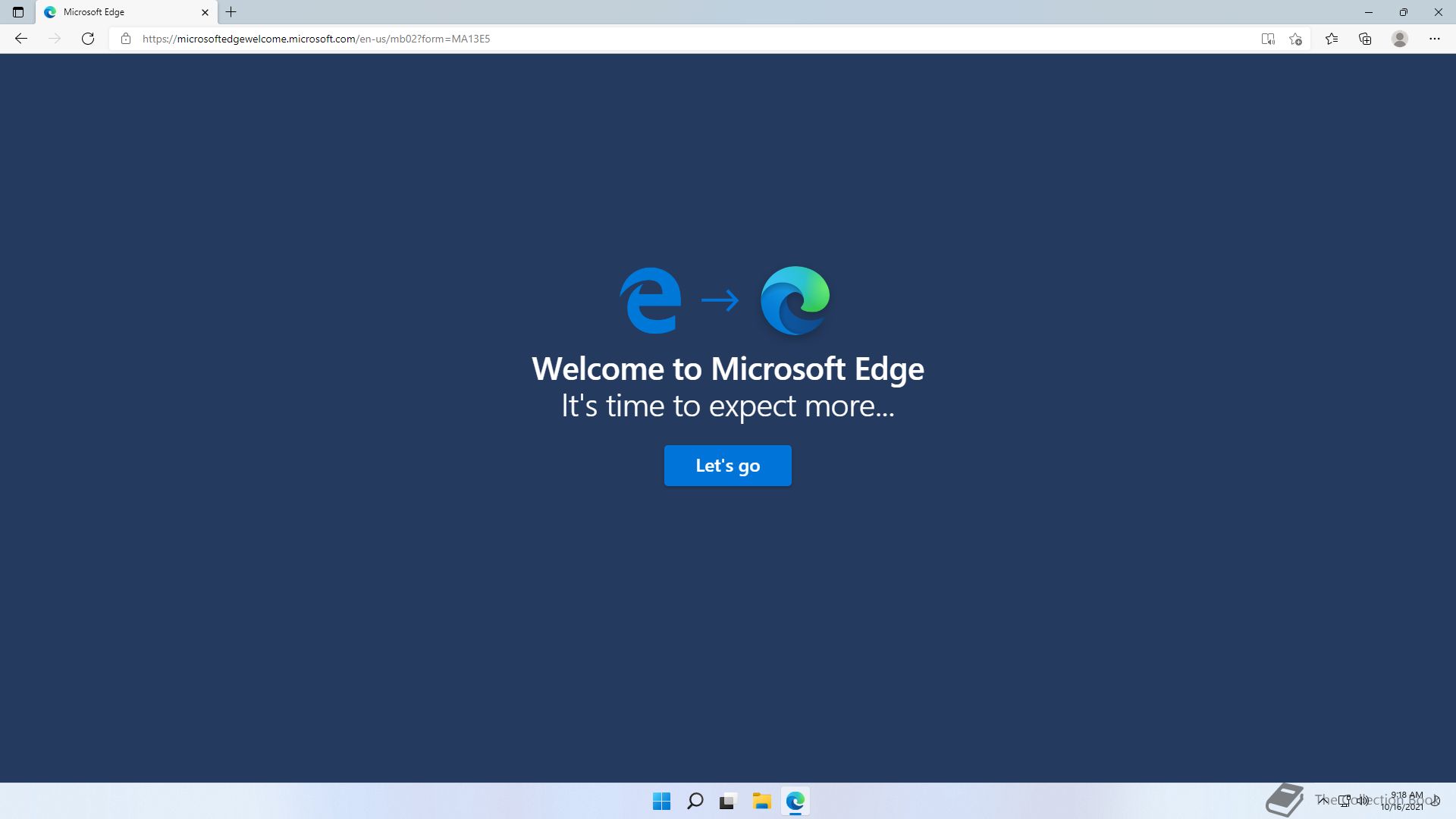1456x819 pixels.
Task: Open network status tray icon
Action: (1345, 800)
